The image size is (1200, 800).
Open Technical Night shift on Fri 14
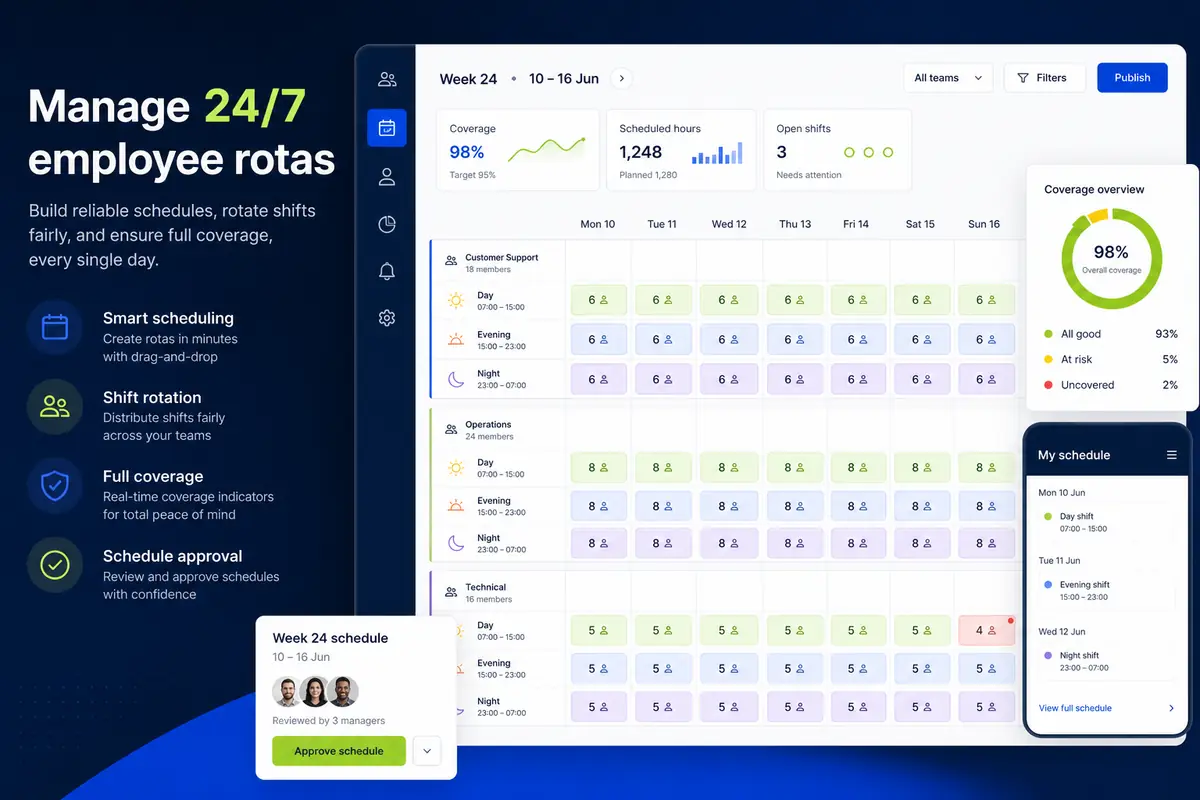pyautogui.click(x=857, y=707)
